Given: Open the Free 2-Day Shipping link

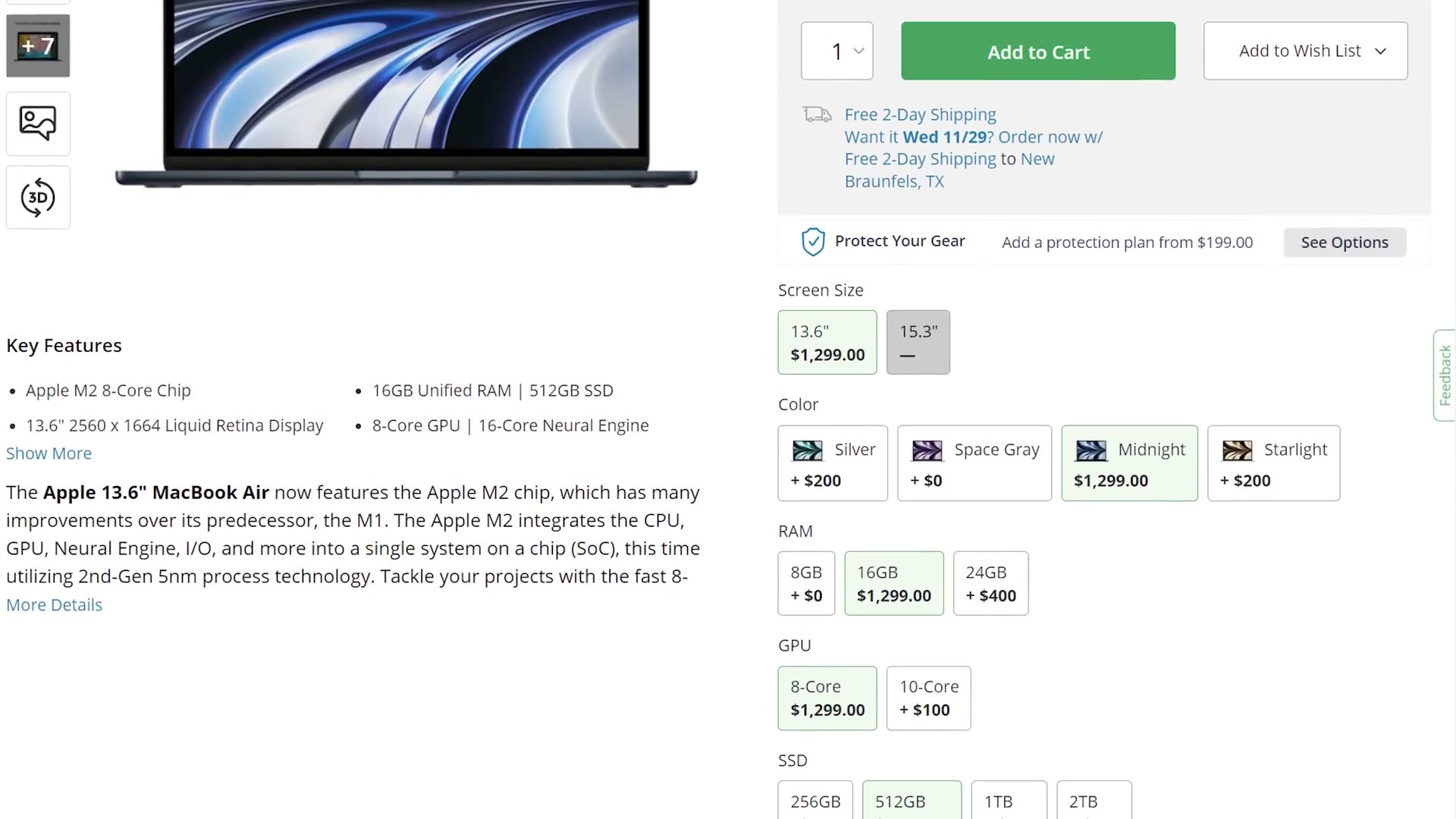Looking at the screenshot, I should point(920,115).
